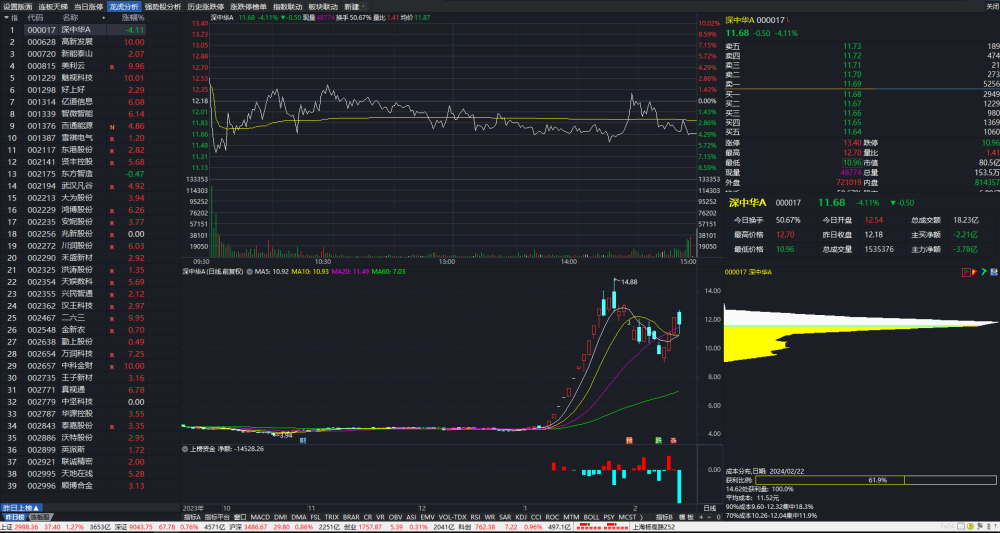This screenshot has height=533, width=1000.
Task: Click the 关闭 button at top right
Action: pos(993,6)
